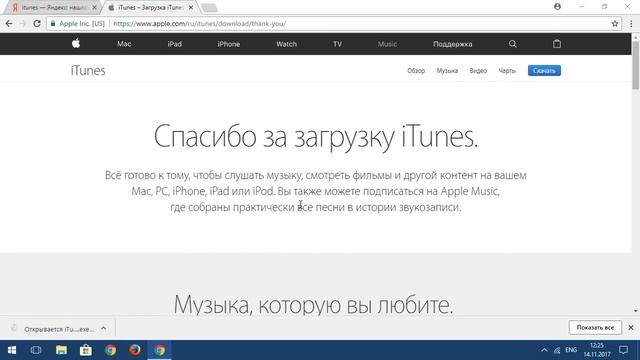Click active Chrome window on taskbar
Screen dimensions: 640x360
[160, 350]
